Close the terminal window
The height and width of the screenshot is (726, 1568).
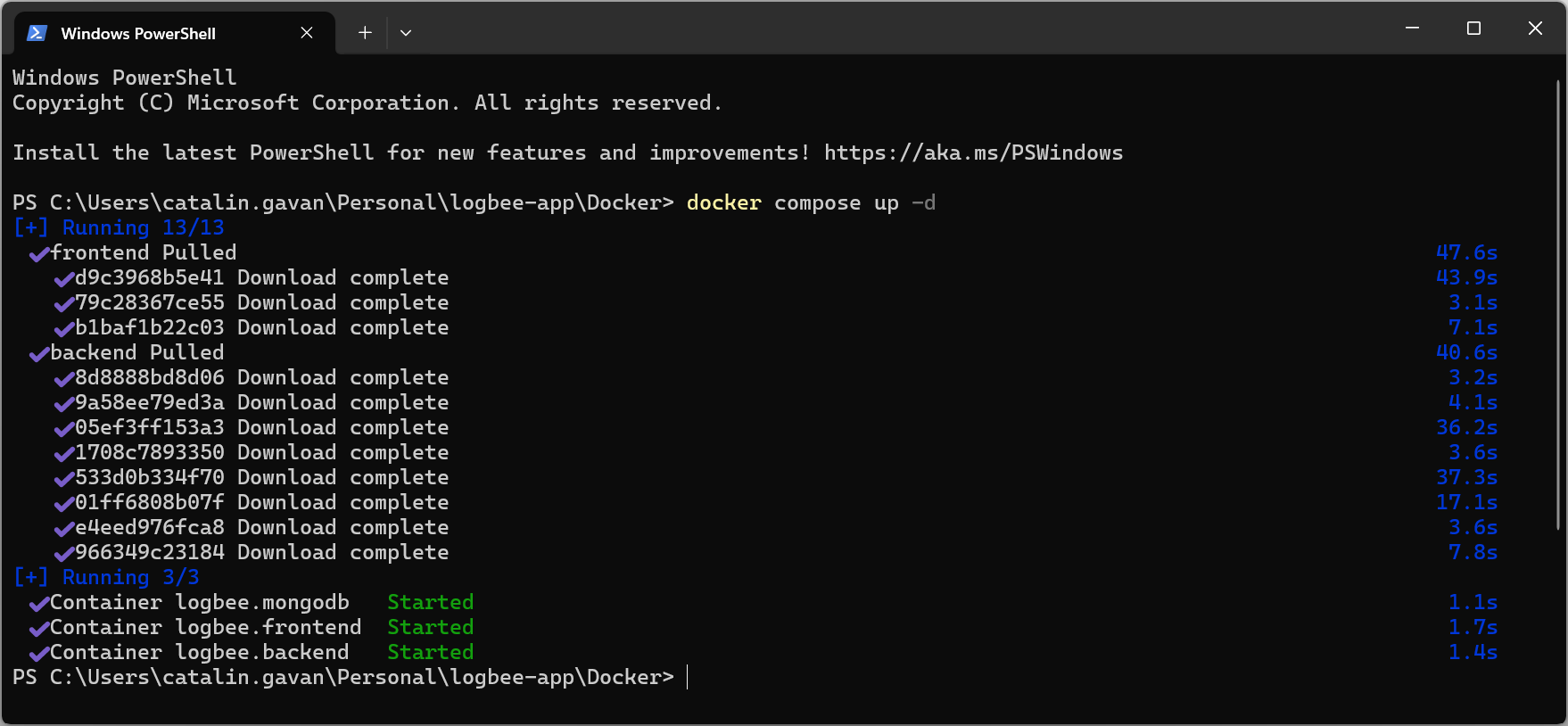1535,29
